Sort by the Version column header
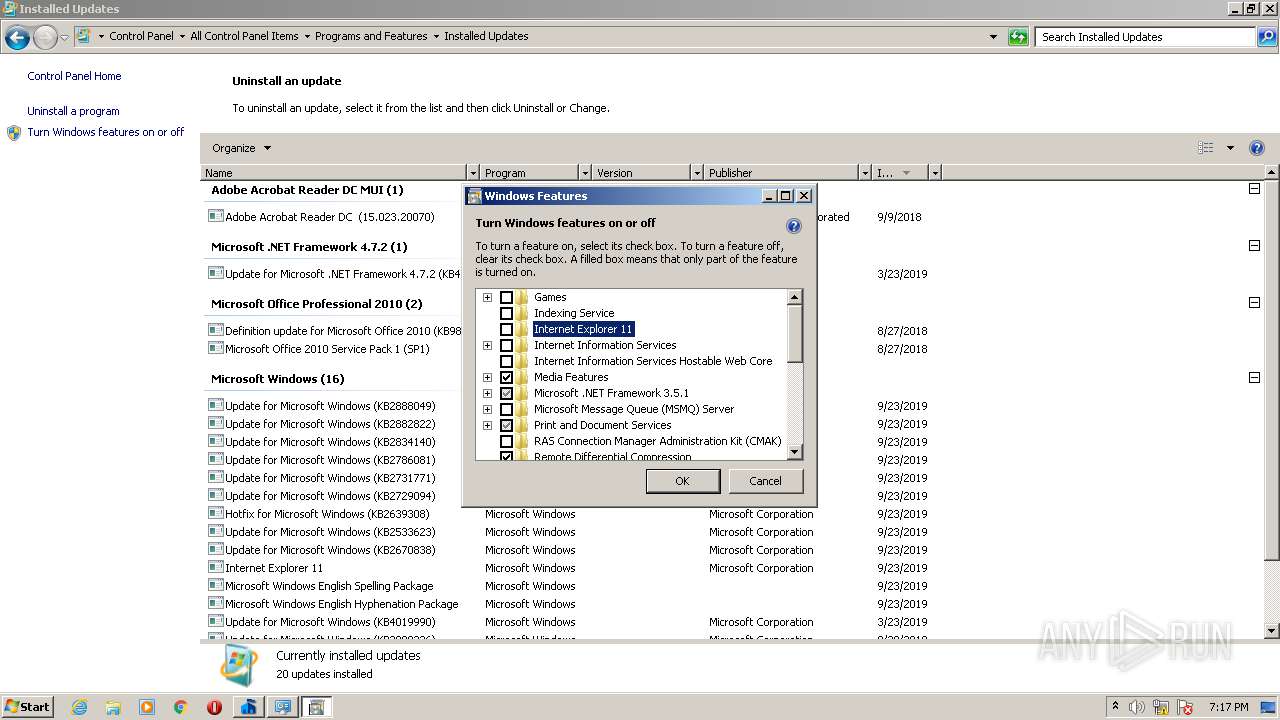 click(640, 173)
